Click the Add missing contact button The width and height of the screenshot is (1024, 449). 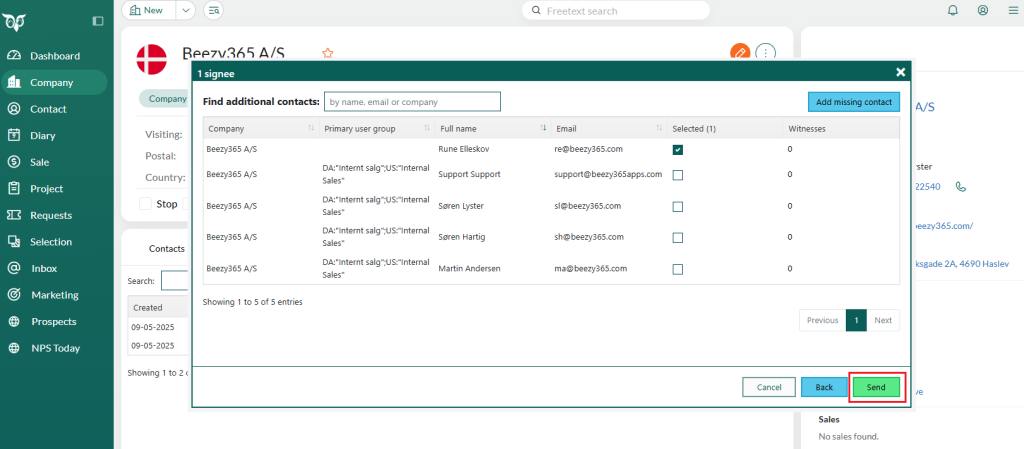tap(854, 102)
